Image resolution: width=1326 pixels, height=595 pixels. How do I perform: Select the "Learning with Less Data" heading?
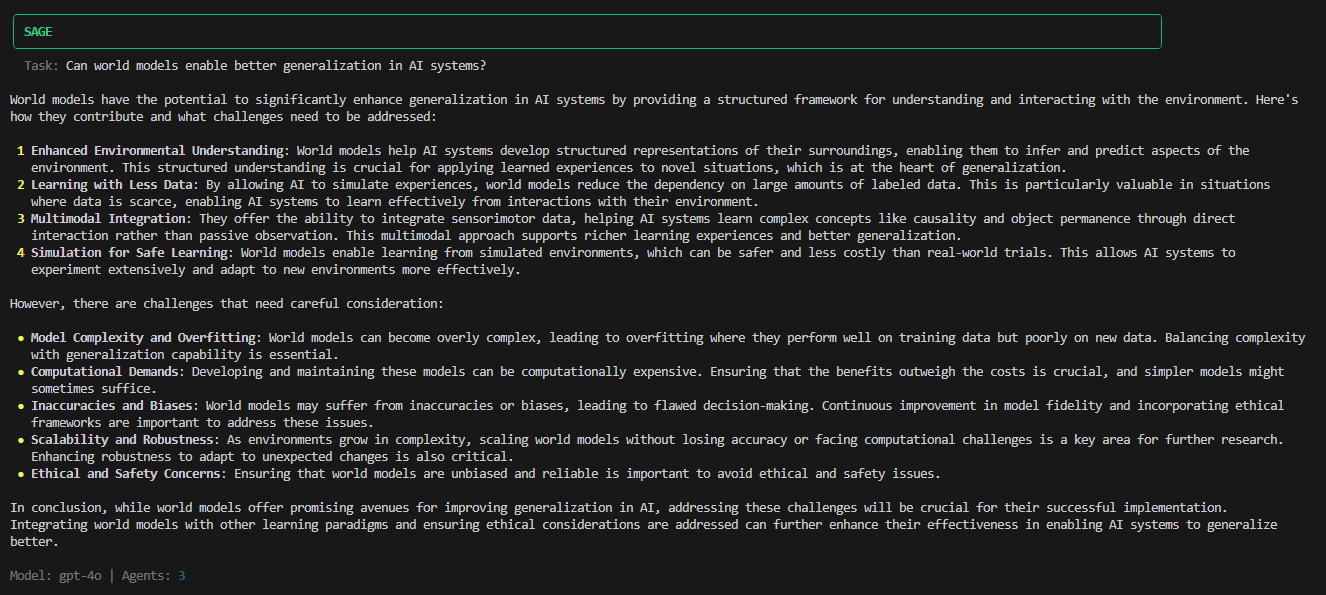point(111,185)
